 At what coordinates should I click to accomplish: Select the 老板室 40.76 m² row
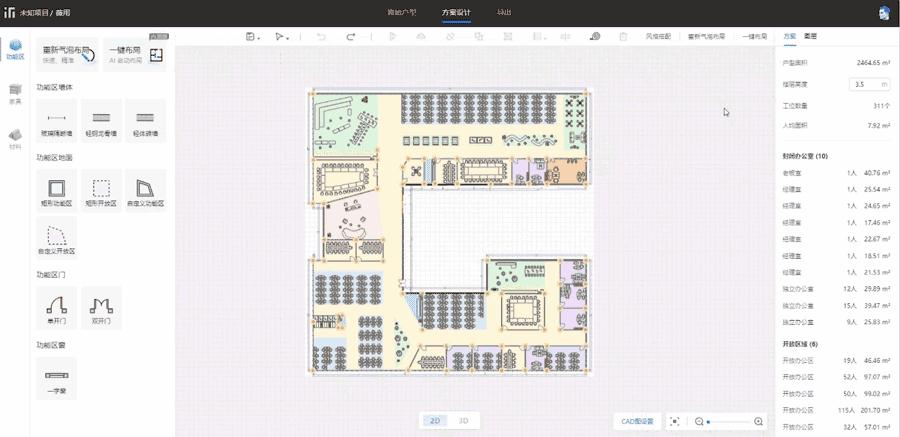pos(836,173)
